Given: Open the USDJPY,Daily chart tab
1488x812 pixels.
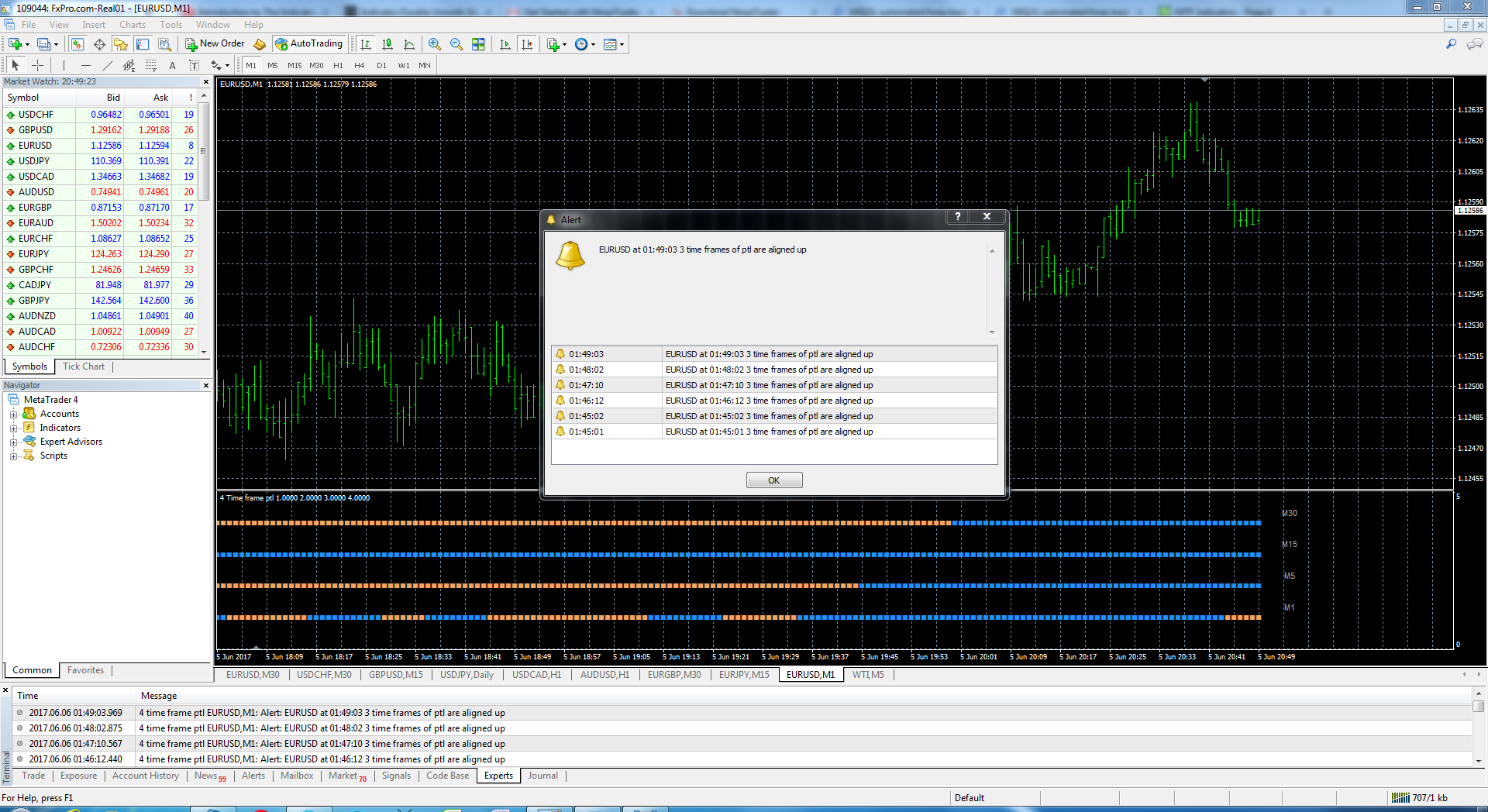Looking at the screenshot, I should (x=467, y=675).
